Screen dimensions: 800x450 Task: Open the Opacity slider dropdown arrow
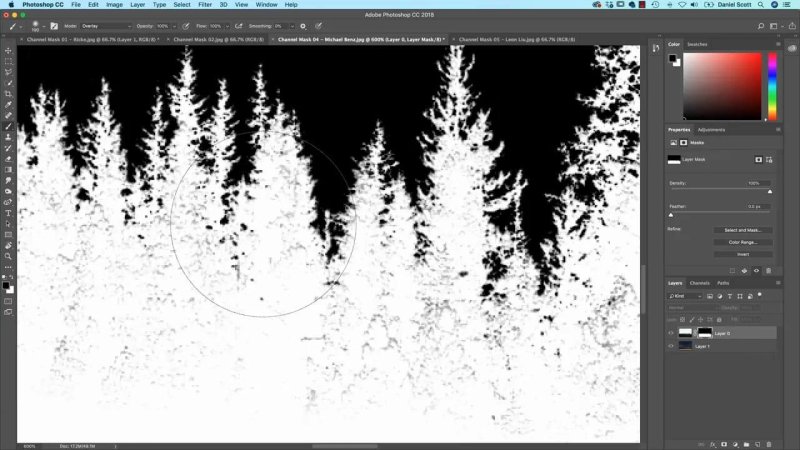(174, 26)
